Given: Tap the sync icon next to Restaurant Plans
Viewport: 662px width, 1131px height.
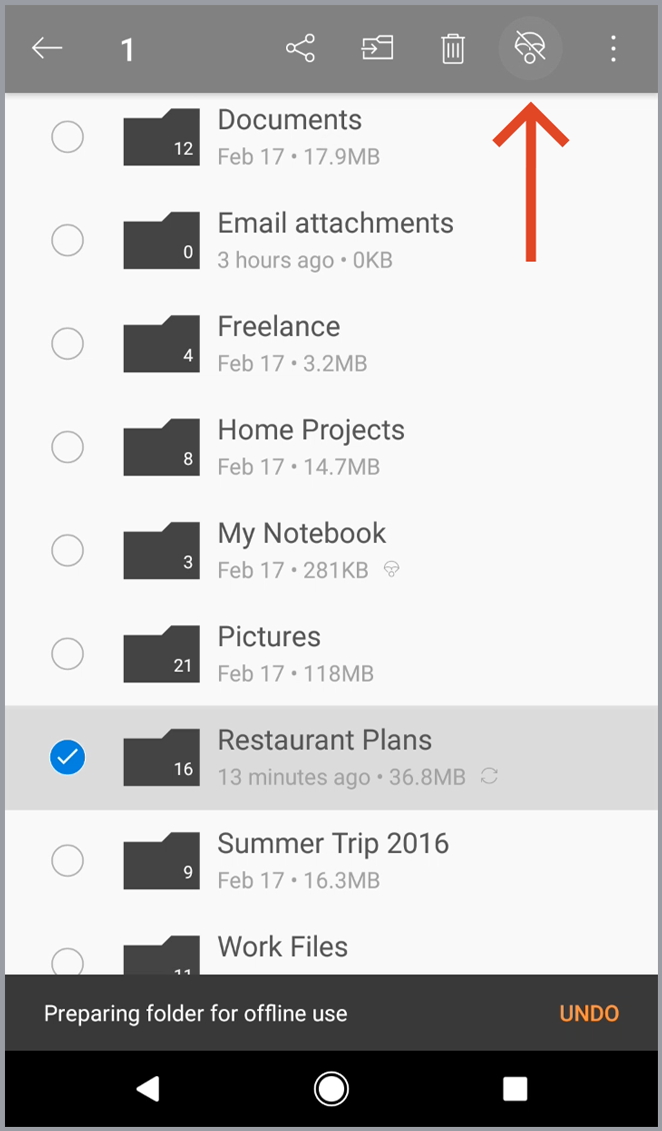Looking at the screenshot, I should (489, 776).
